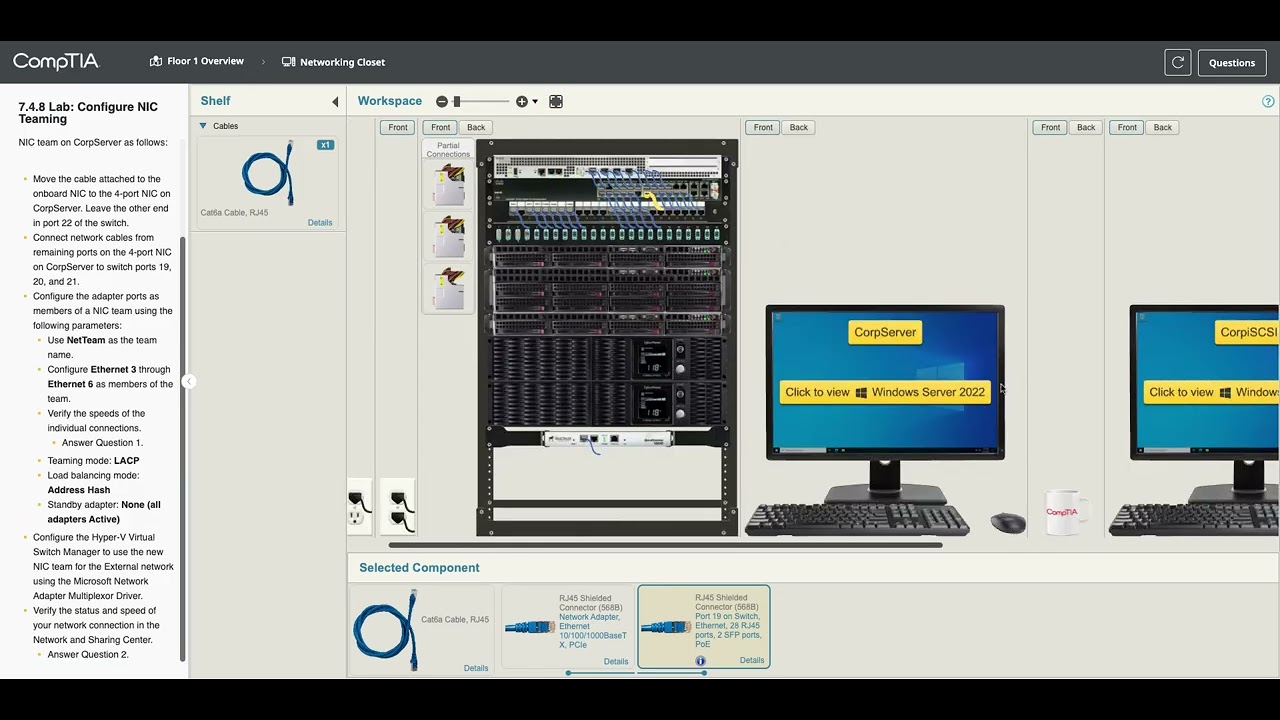Click the CompTIA coffee mug
This screenshot has height=720, width=1280.
pos(1065,513)
